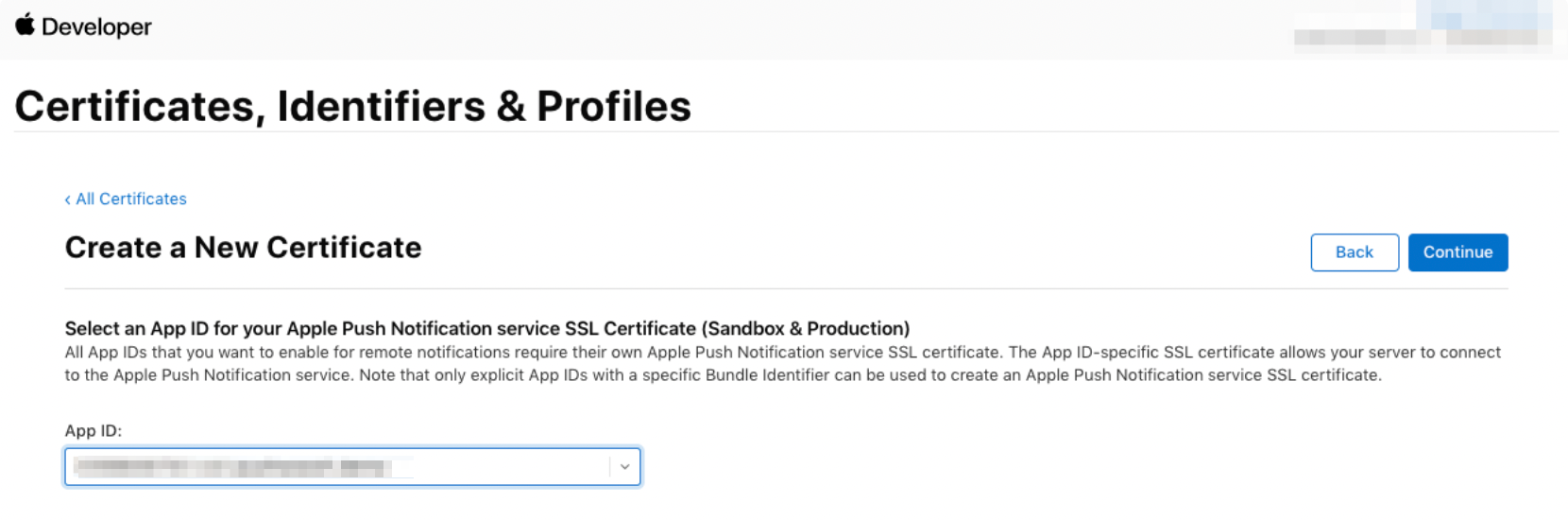The width and height of the screenshot is (1568, 520).
Task: Open the App ID selection field
Action: (x=352, y=467)
